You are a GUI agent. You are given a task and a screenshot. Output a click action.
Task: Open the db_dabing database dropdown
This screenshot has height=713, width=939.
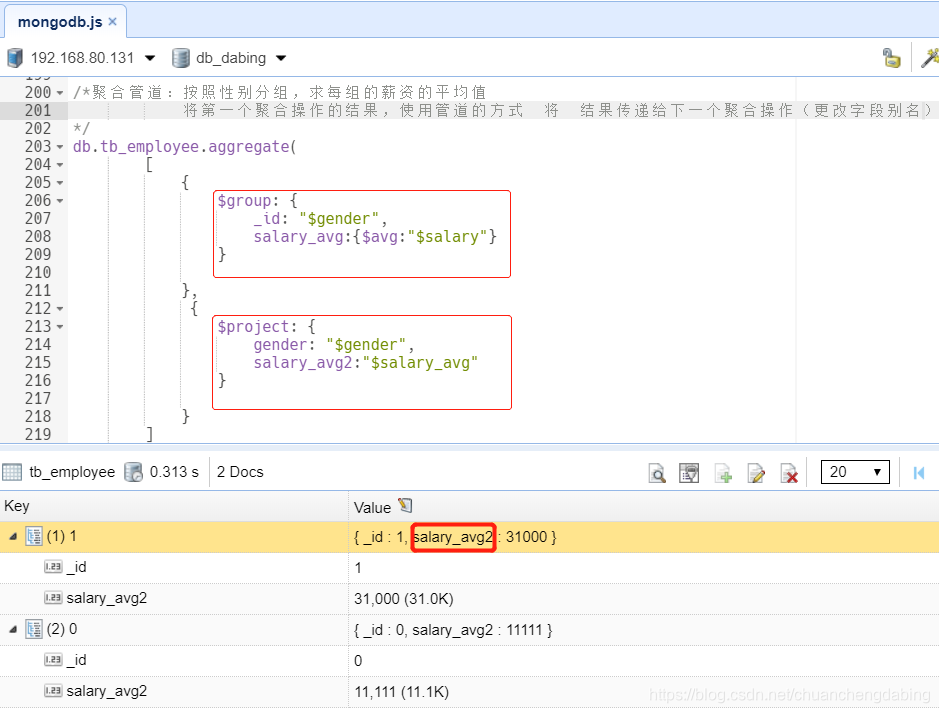click(281, 58)
